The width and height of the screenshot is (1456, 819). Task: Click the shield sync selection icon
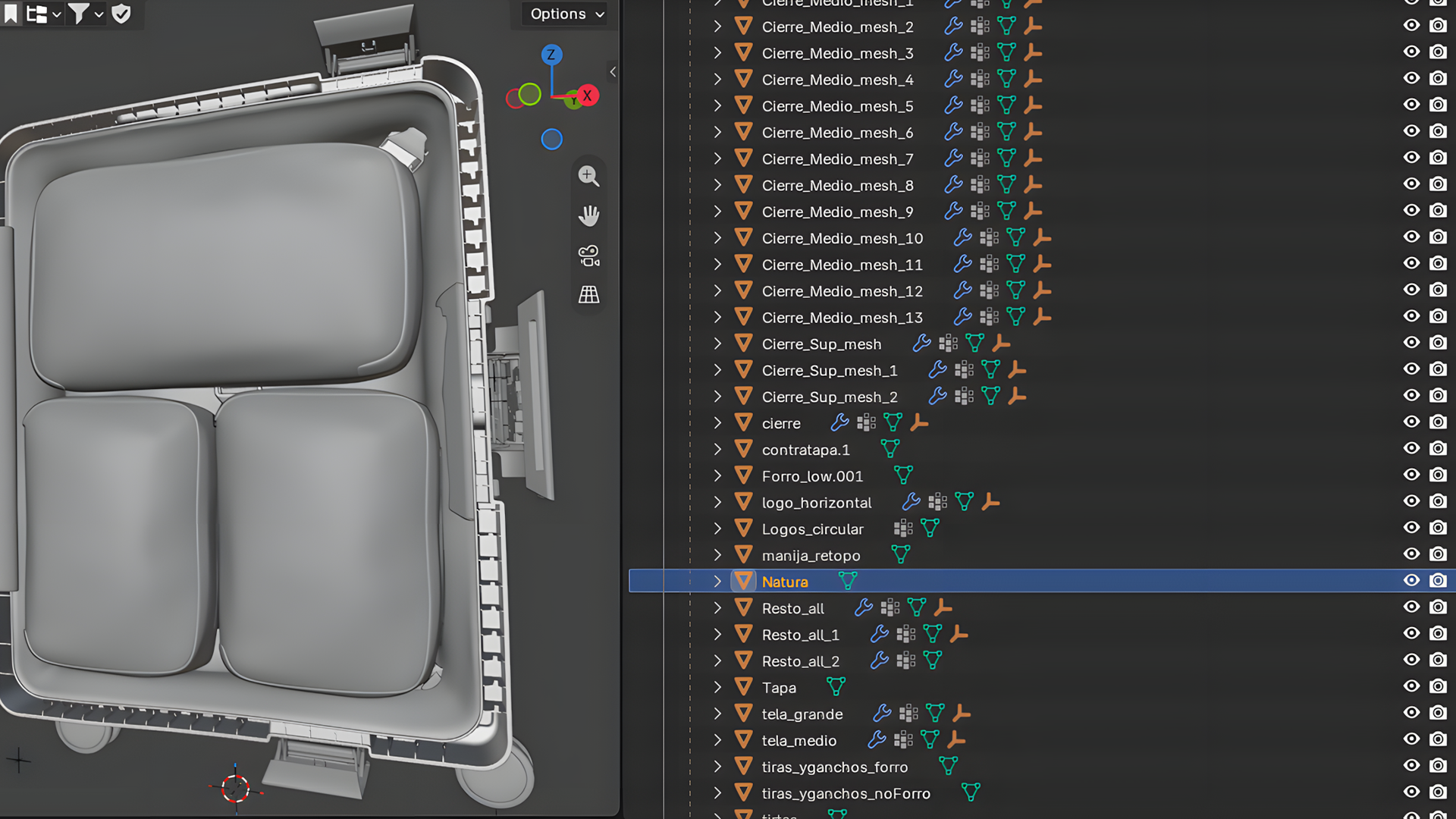coord(121,14)
